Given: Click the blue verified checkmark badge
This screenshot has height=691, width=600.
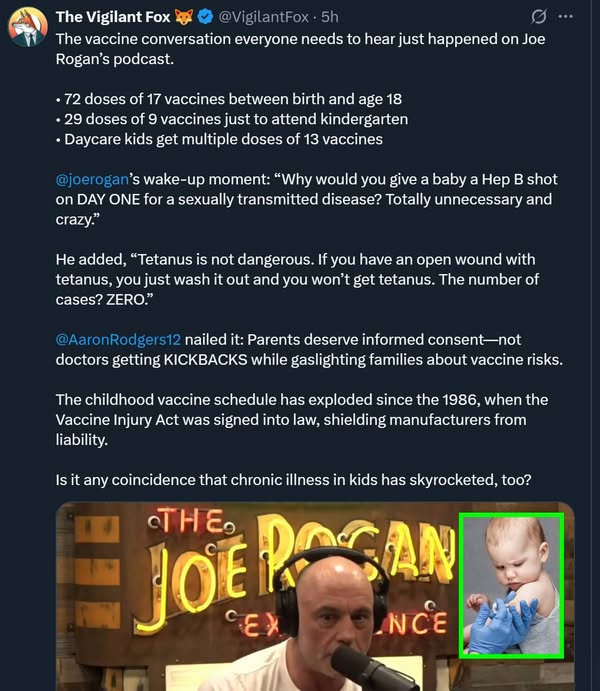Looking at the screenshot, I should click(205, 17).
